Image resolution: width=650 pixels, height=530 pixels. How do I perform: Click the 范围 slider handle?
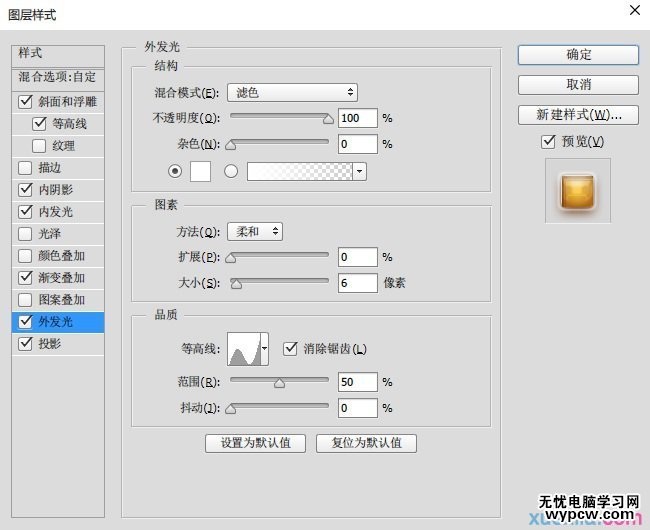tap(279, 383)
